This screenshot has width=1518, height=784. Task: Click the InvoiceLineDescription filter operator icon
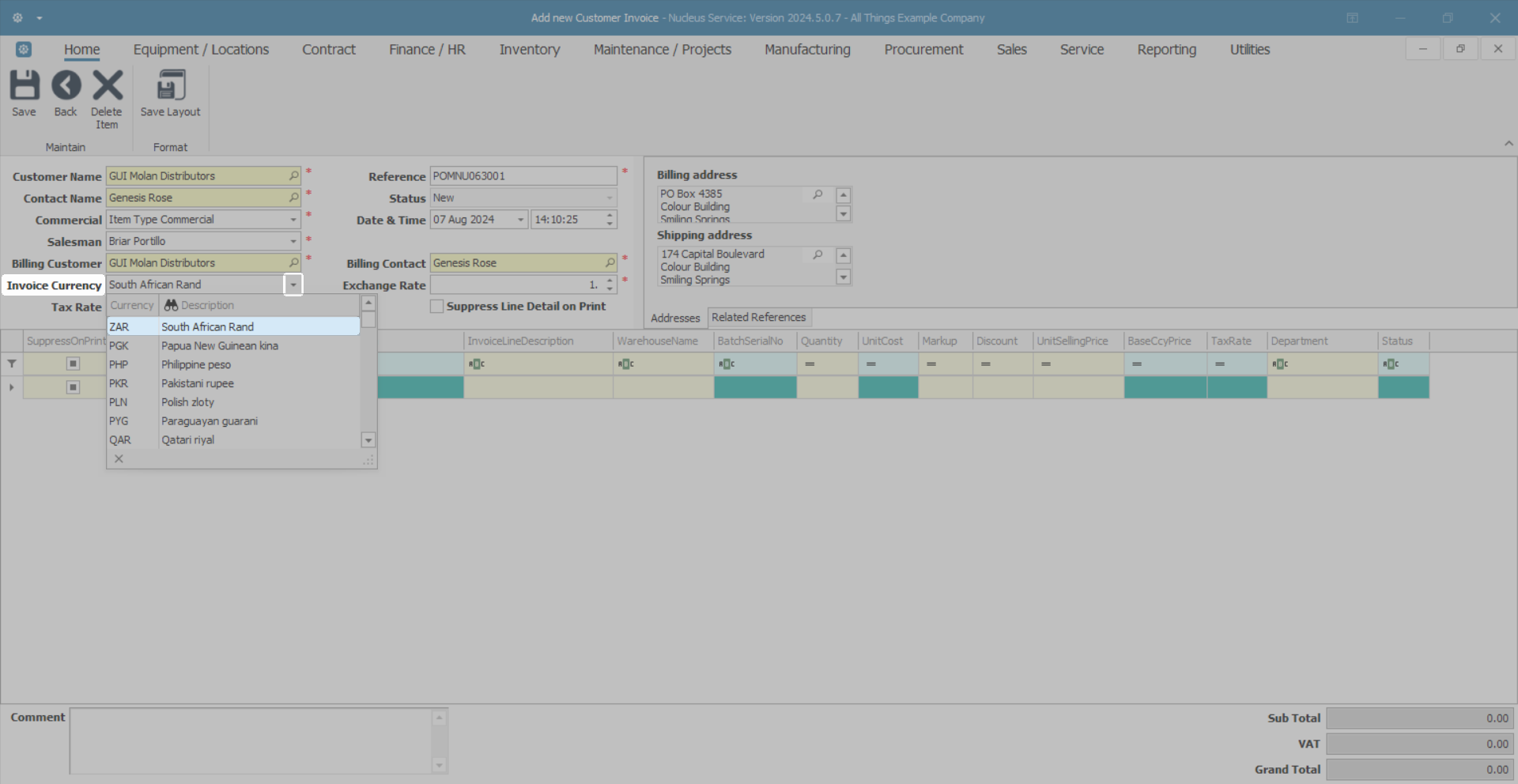(x=477, y=364)
